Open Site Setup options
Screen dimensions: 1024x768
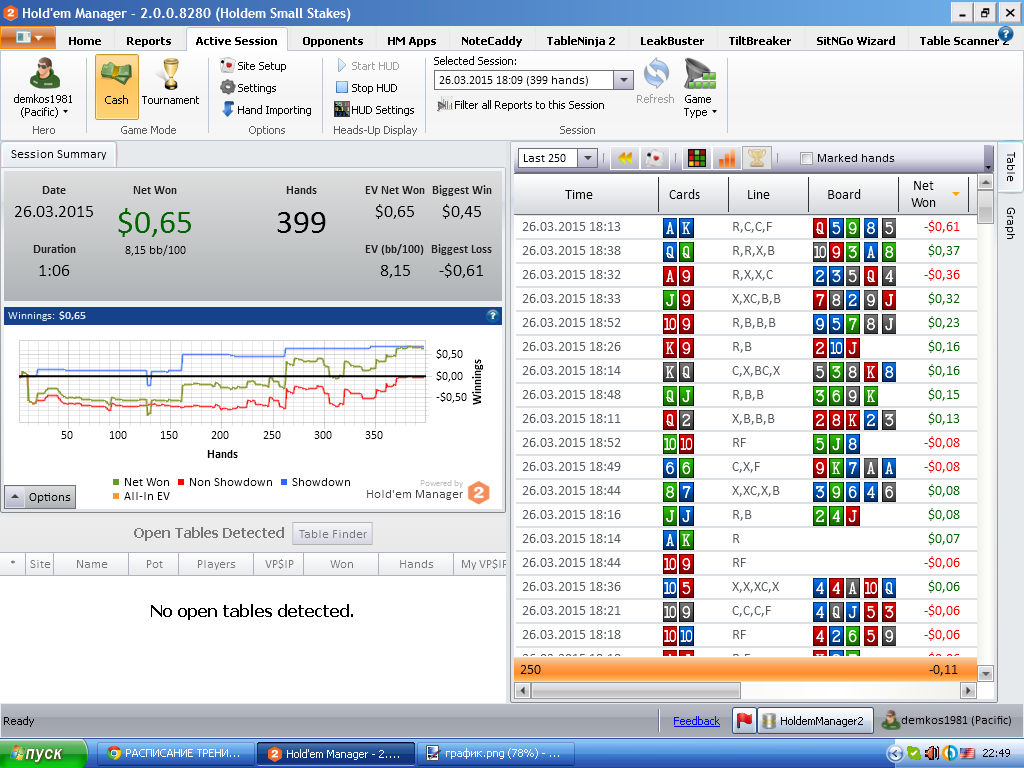pos(253,65)
